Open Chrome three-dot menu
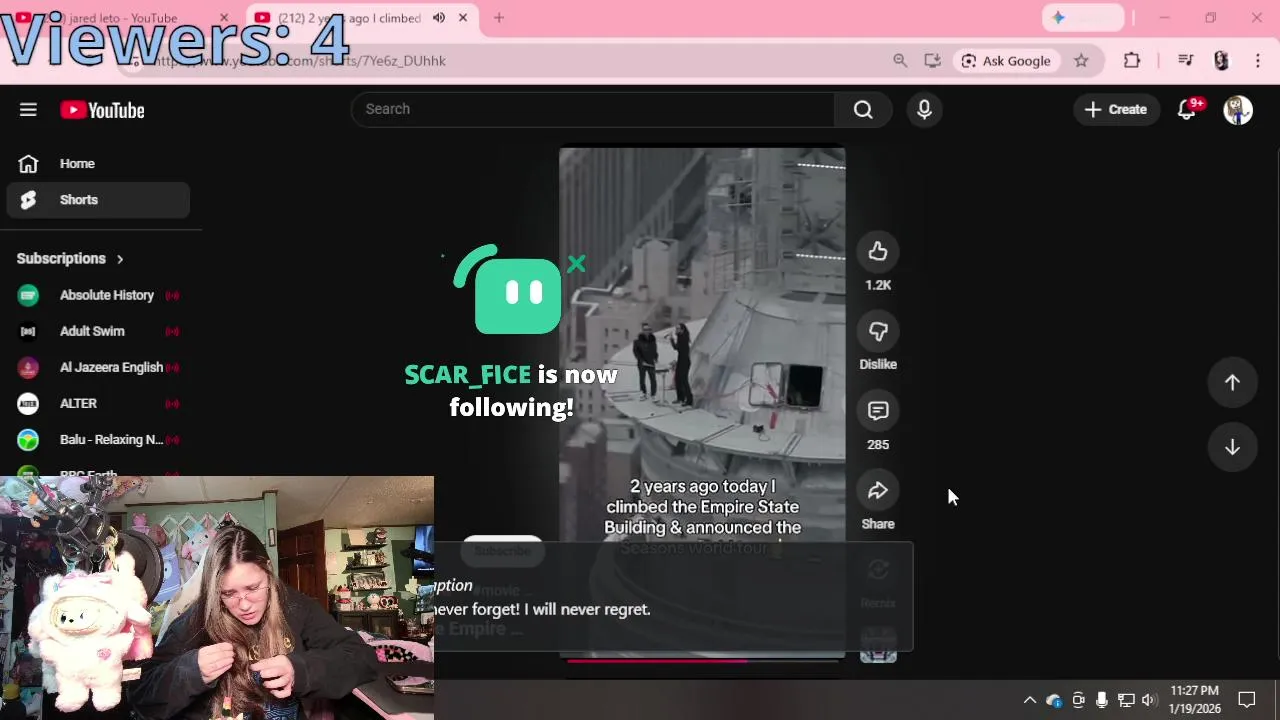The image size is (1280, 720). pos(1258,61)
